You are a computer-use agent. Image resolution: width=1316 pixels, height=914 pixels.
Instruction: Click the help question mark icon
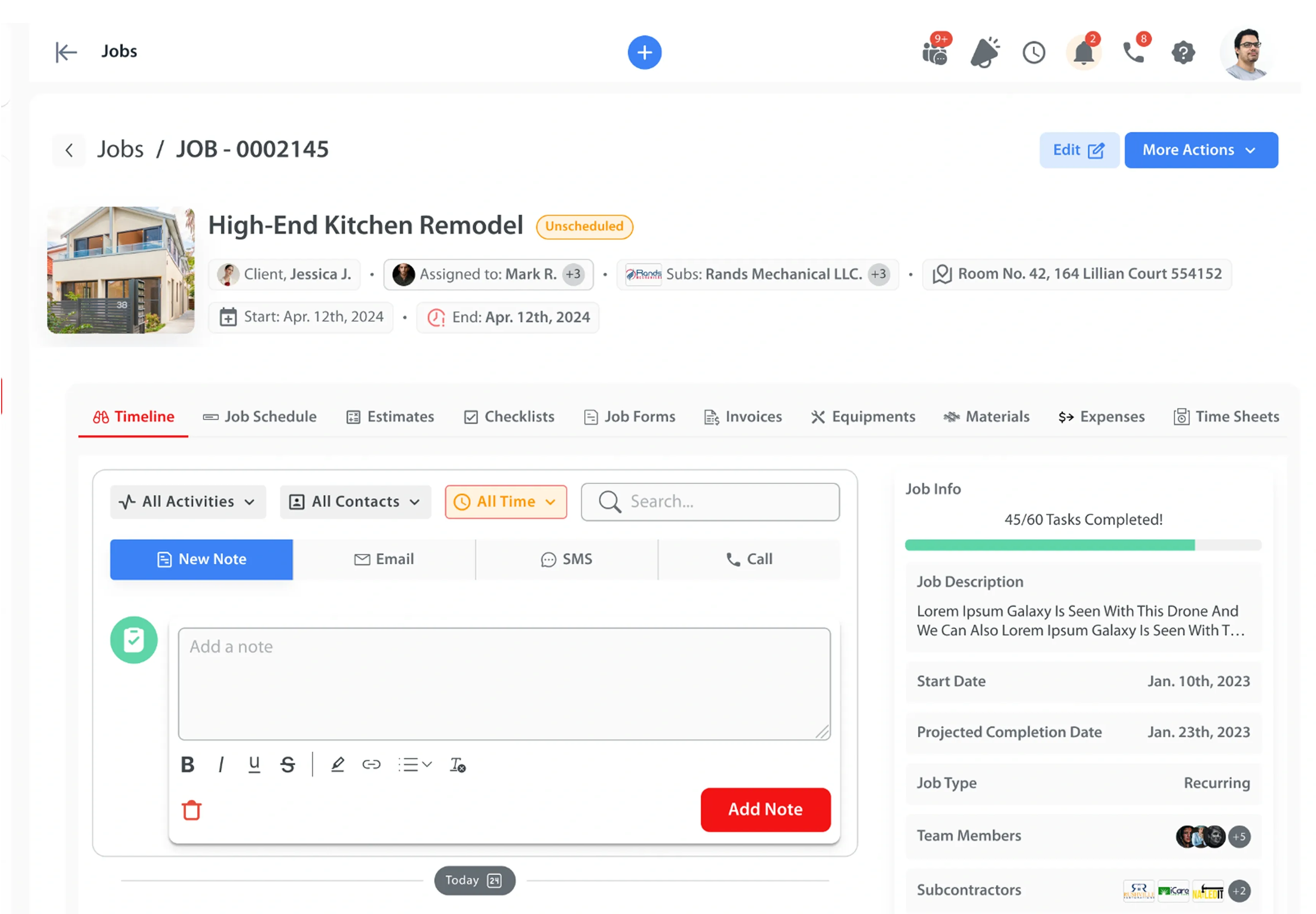pos(1182,53)
